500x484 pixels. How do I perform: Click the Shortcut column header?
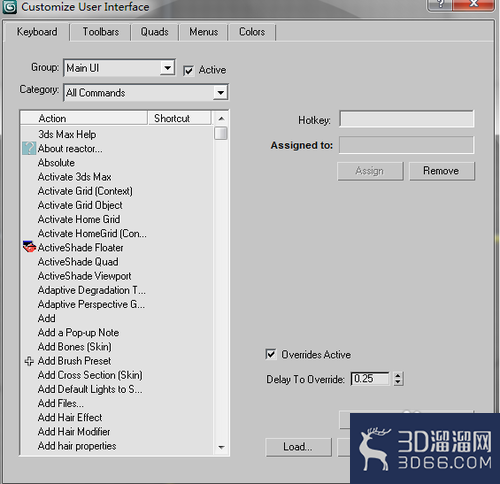tap(179, 118)
